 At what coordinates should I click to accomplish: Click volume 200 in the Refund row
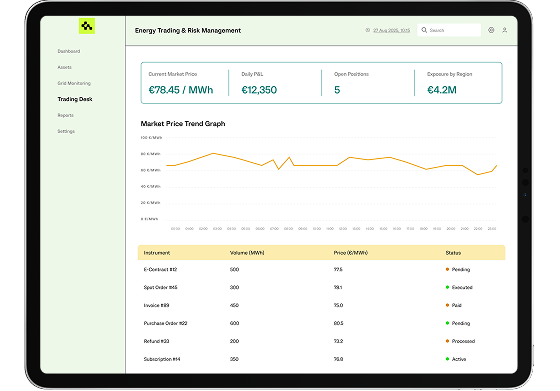click(234, 341)
